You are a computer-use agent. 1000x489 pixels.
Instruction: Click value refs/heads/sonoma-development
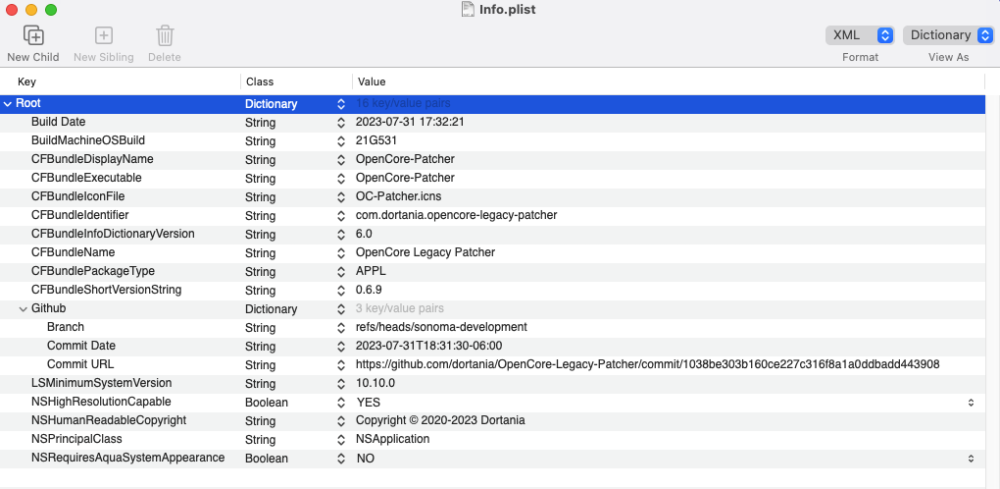tap(441, 327)
